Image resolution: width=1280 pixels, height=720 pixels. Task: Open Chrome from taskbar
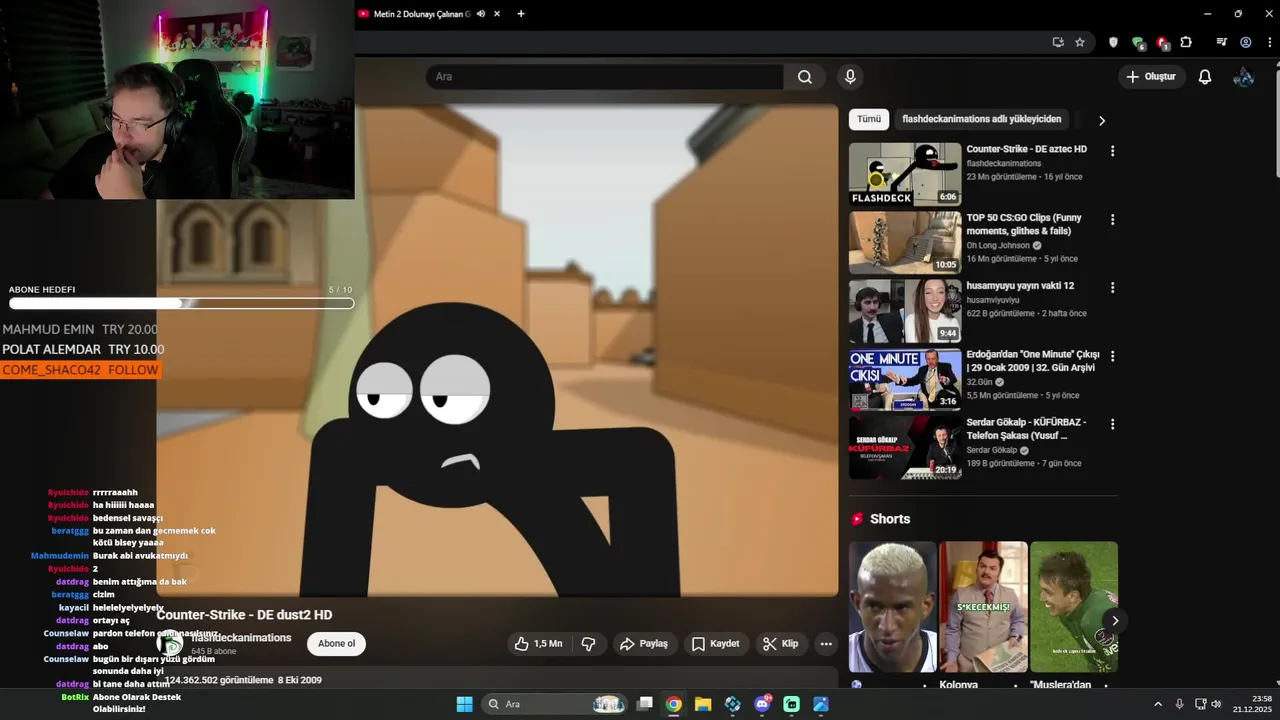[674, 704]
